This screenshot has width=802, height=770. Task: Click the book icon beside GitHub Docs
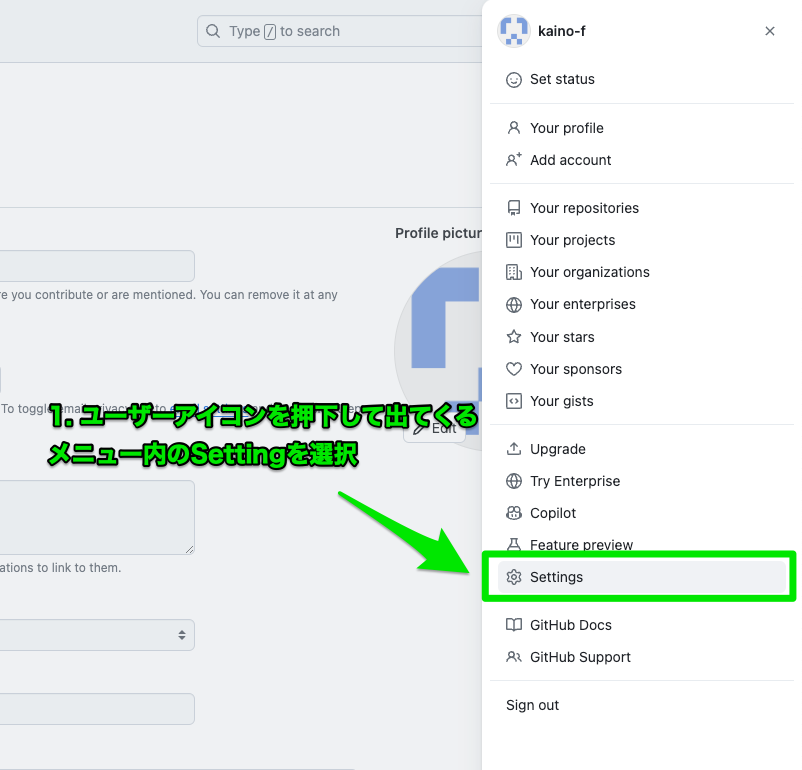point(513,624)
